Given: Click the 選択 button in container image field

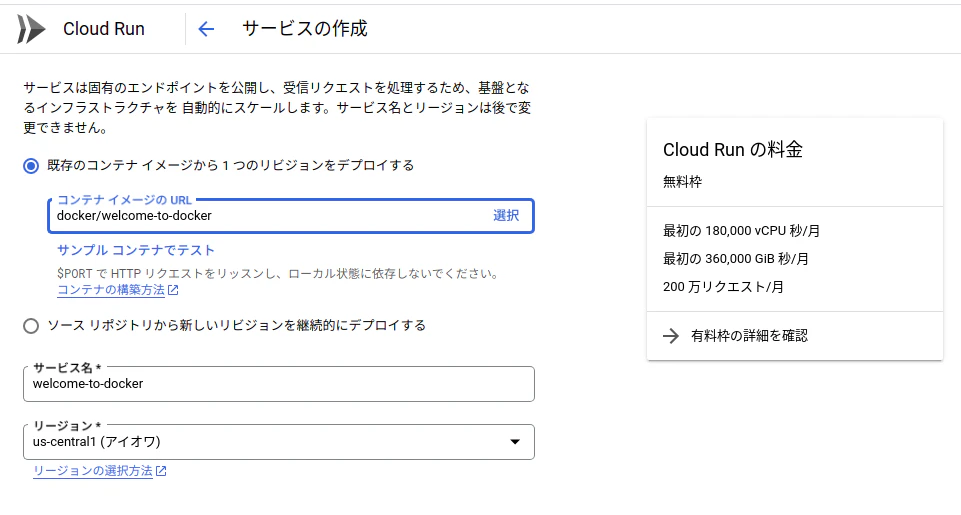Looking at the screenshot, I should (x=506, y=215).
